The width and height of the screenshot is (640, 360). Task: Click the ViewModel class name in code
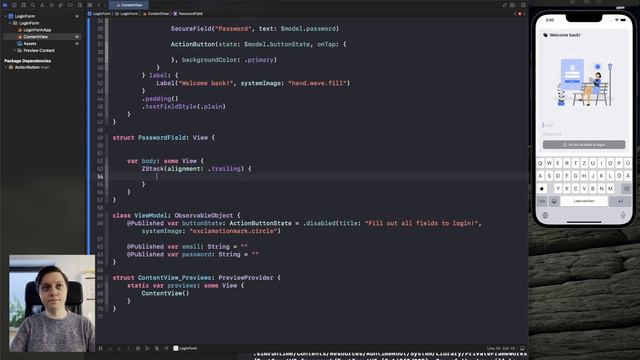[151, 216]
